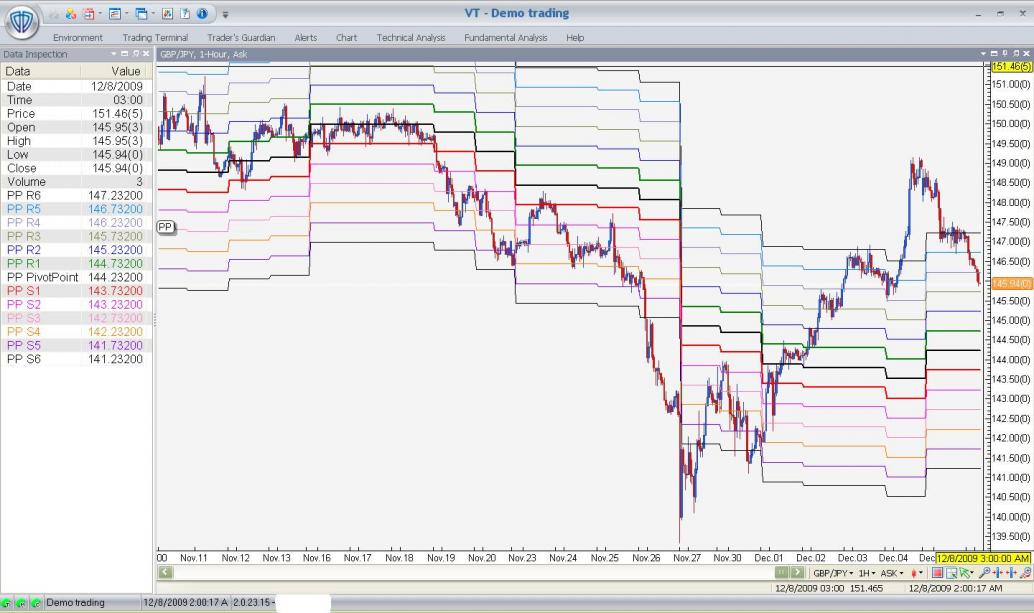
Task: Open the ASK price type dropdown
Action: click(x=892, y=573)
